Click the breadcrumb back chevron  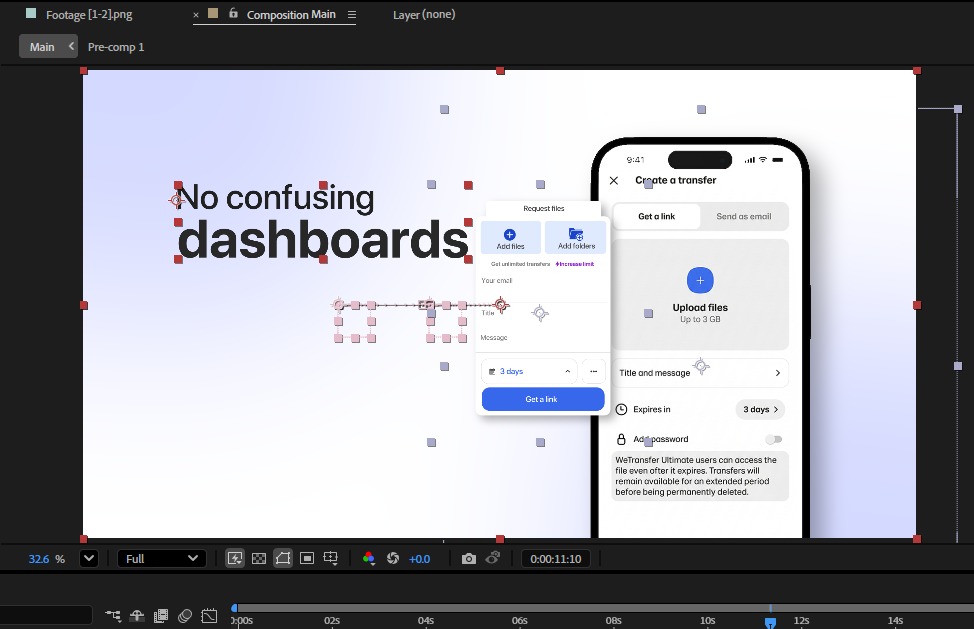point(71,46)
